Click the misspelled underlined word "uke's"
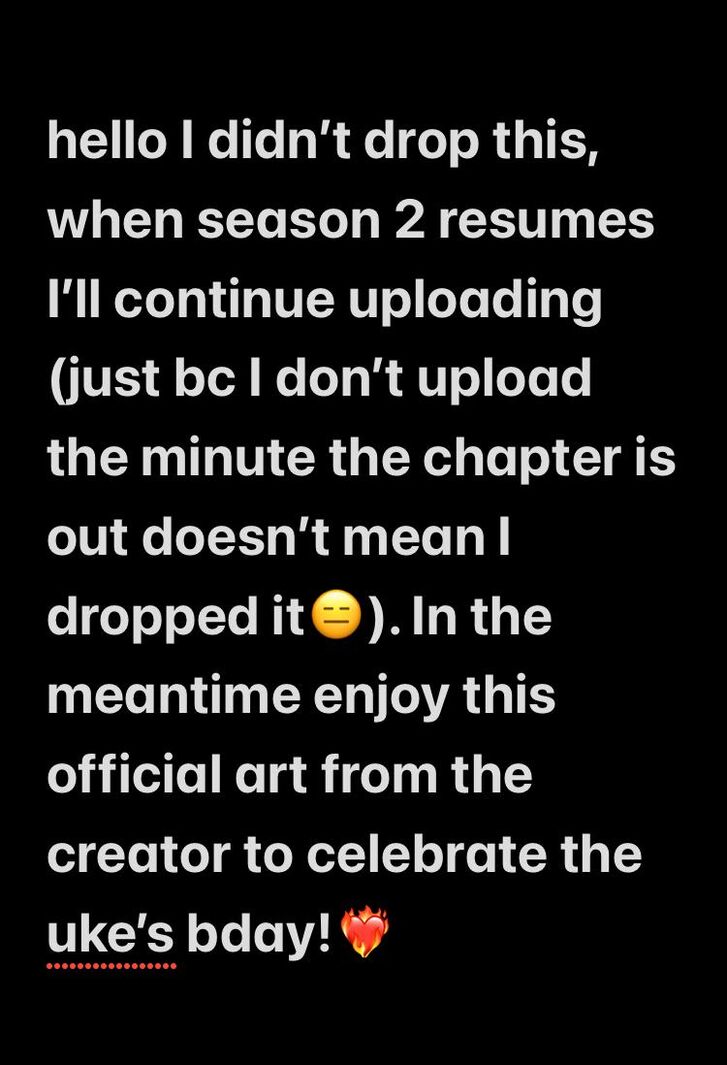Image resolution: width=727 pixels, height=1065 pixels. pos(111,934)
